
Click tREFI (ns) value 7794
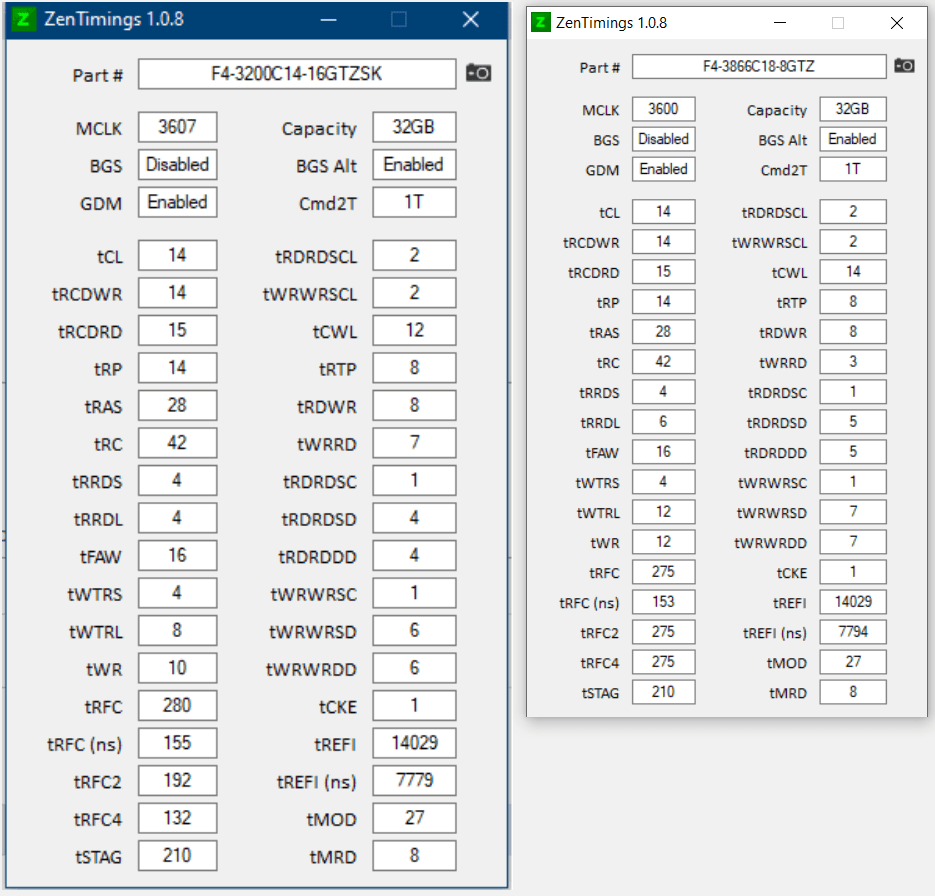coord(853,632)
